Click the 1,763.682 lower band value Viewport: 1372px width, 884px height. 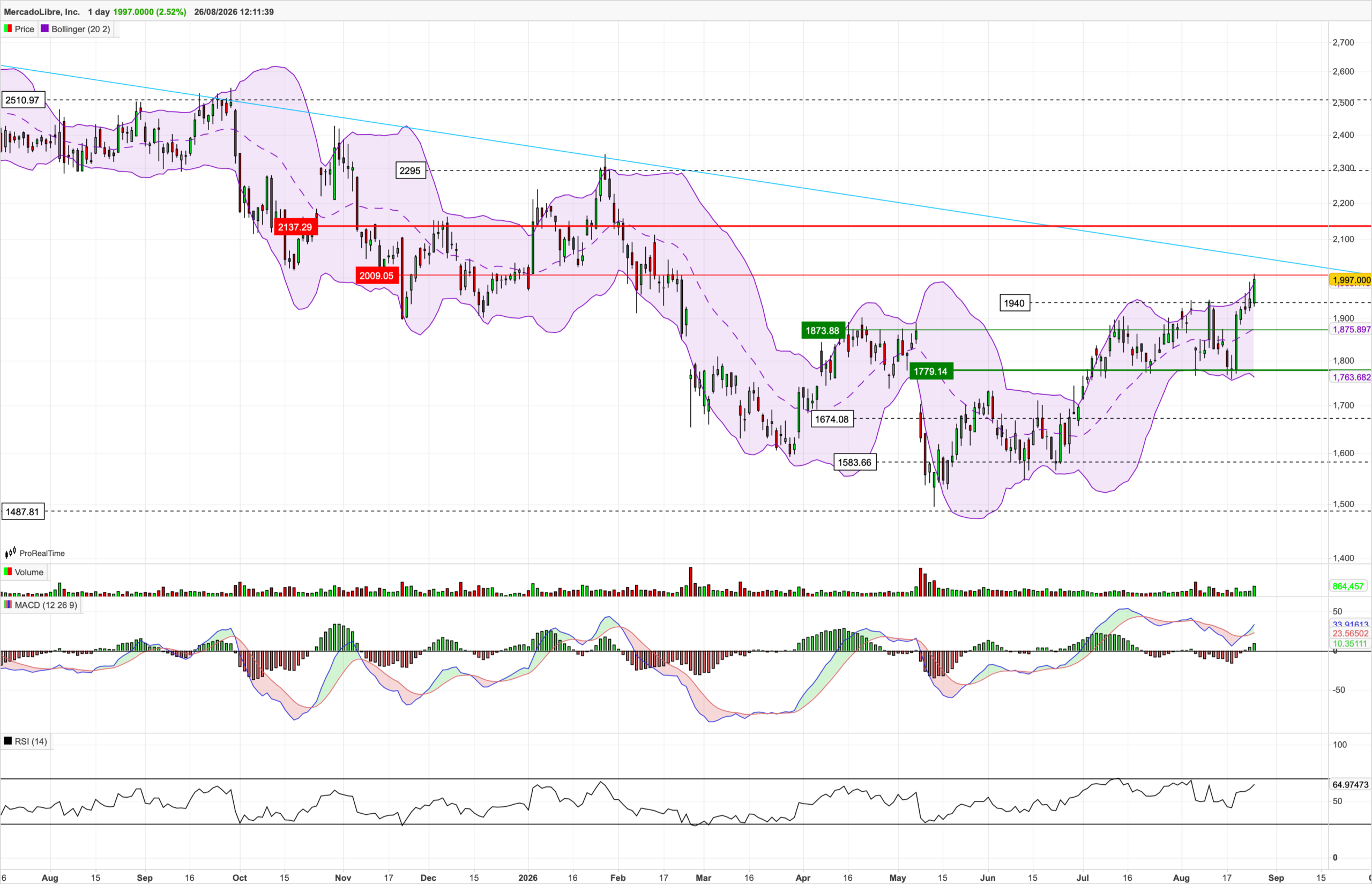(x=1351, y=377)
